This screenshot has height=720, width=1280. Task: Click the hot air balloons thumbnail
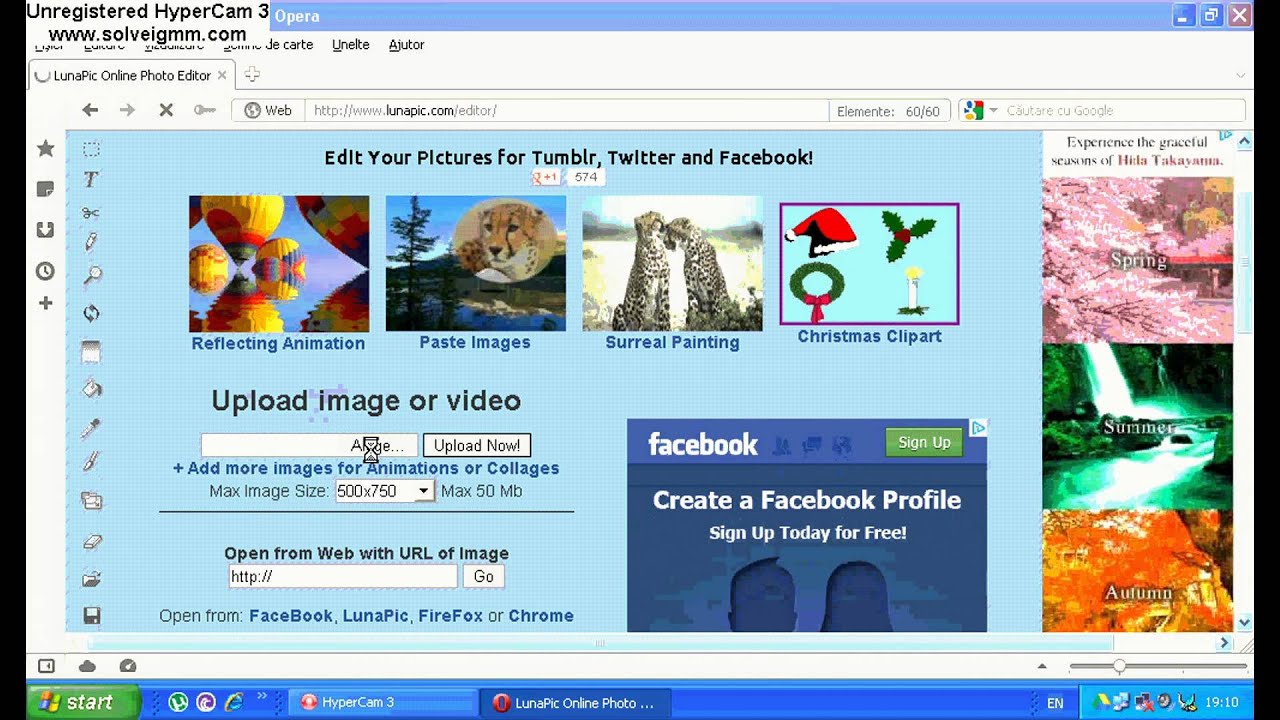point(279,264)
